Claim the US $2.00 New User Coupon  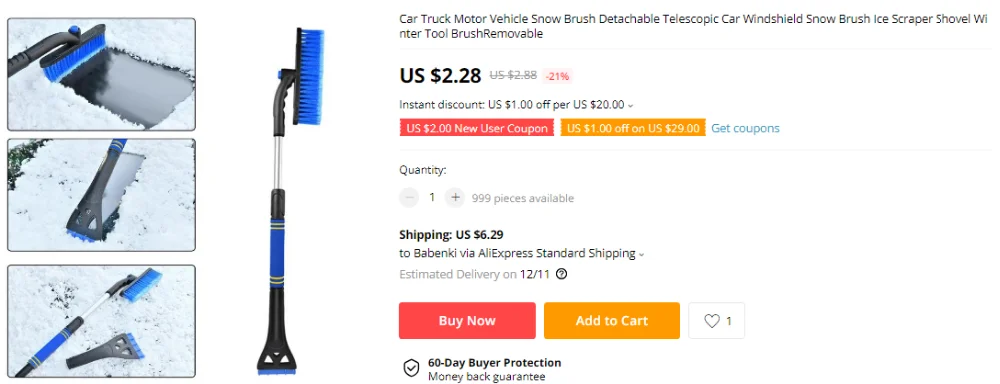[477, 128]
